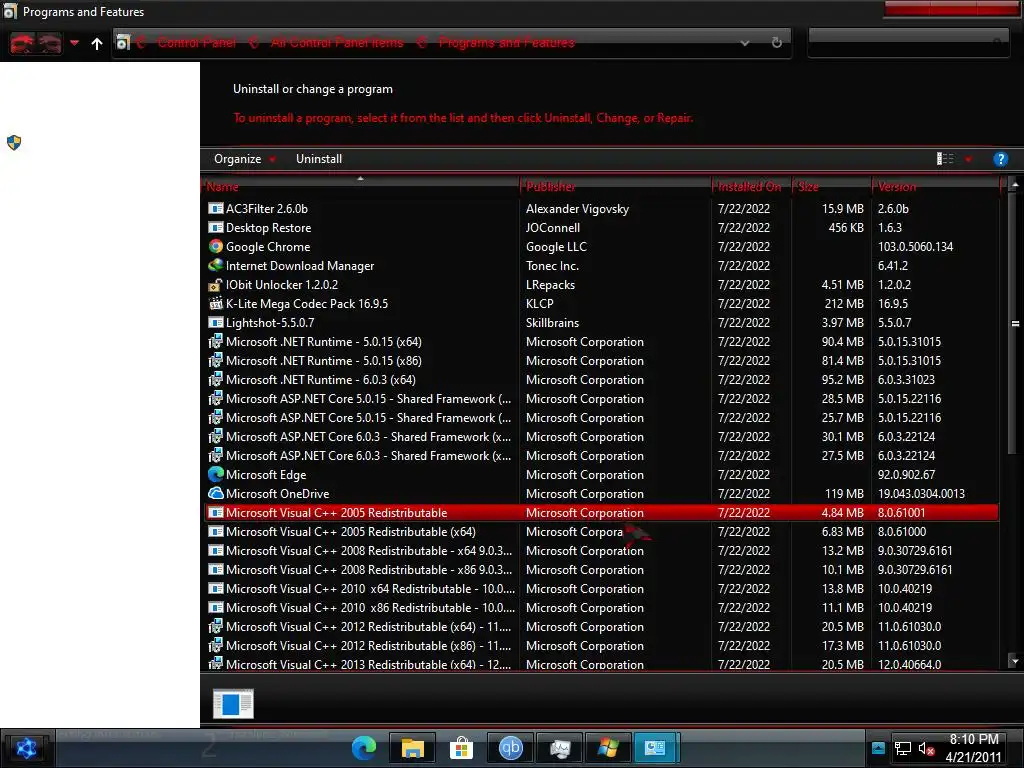This screenshot has width=1024, height=768.
Task: Click the Start button orb
Action: [26, 748]
